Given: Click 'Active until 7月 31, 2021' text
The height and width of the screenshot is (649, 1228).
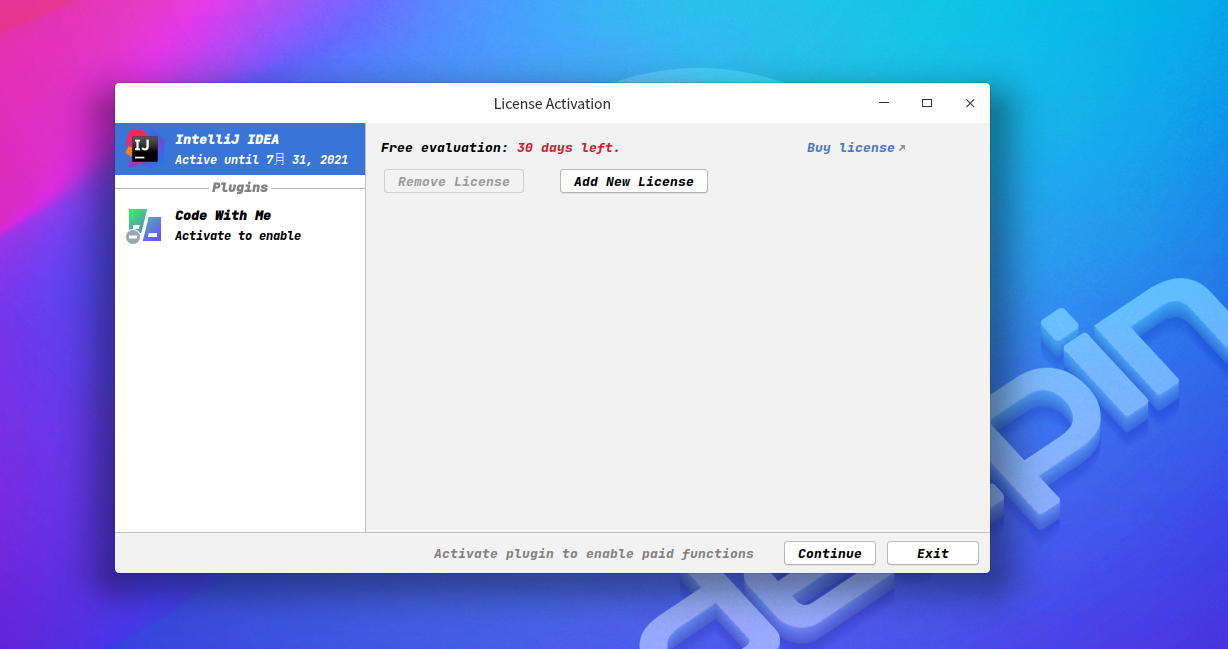Looking at the screenshot, I should (262, 160).
